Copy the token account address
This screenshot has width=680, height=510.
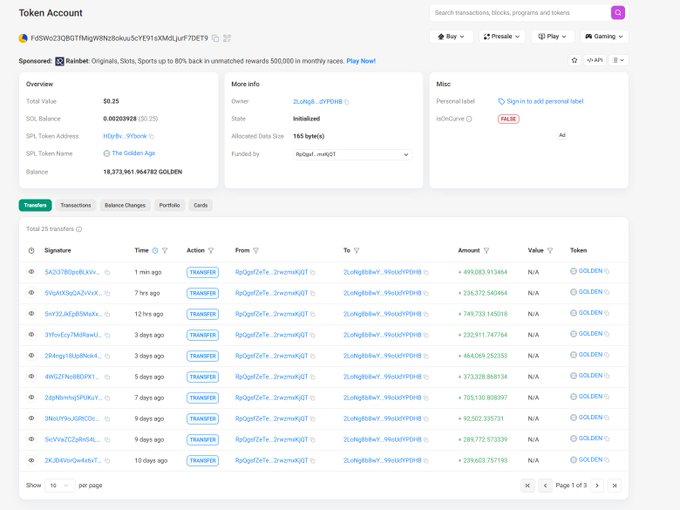coord(215,38)
